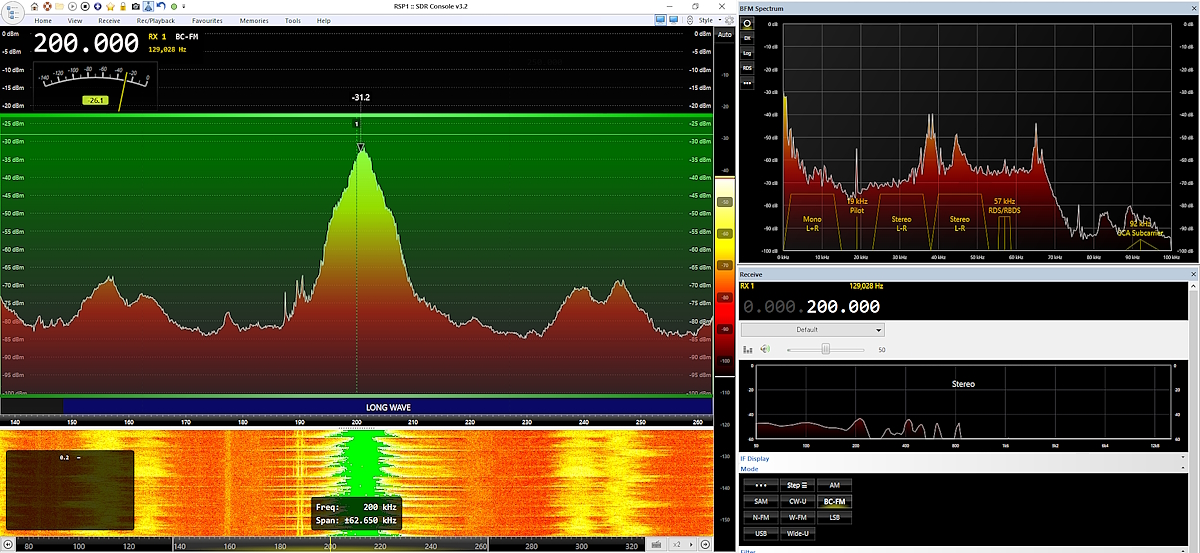The image size is (1200, 553).
Task: Click the camera screenshot icon
Action: pos(135,7)
